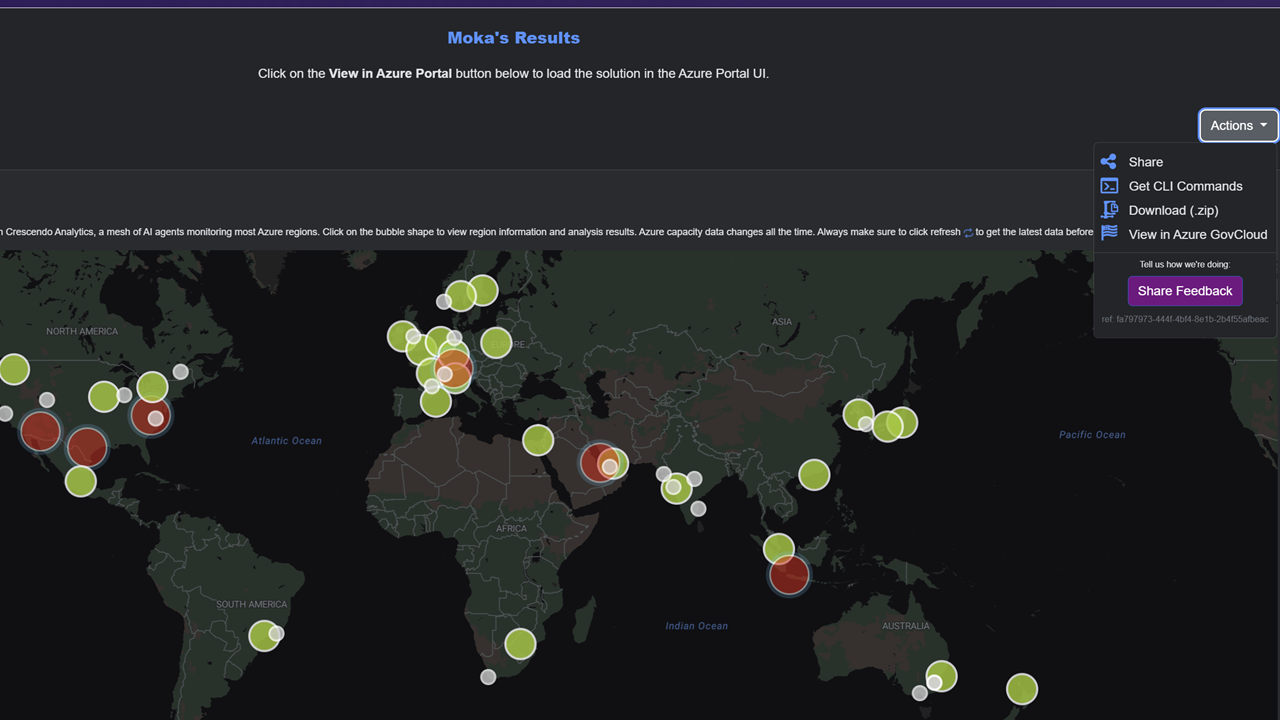Select the green bubble over Malaysia

point(779,548)
